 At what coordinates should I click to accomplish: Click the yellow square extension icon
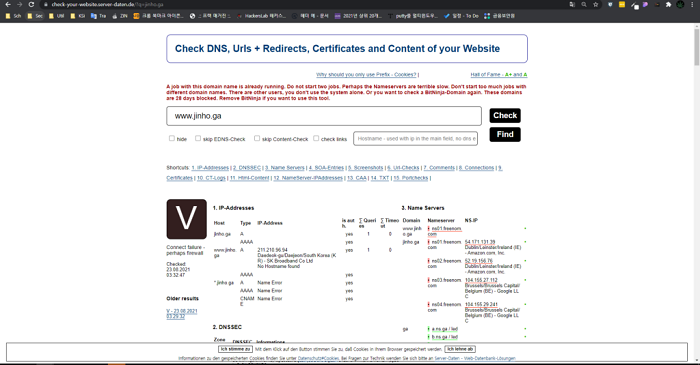622,4
